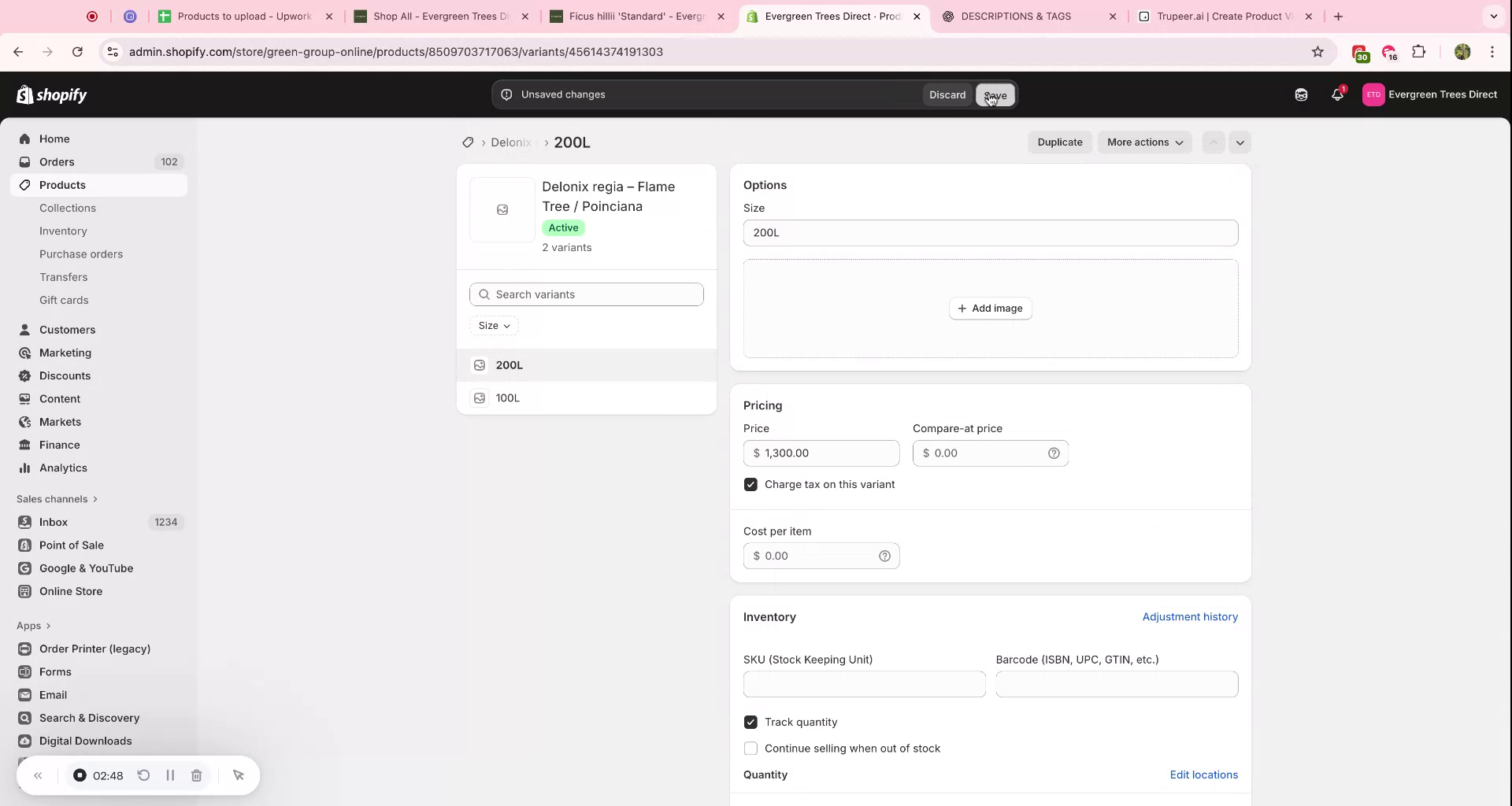The width and height of the screenshot is (1512, 806).
Task: Click the Cost per item help icon
Action: click(884, 556)
